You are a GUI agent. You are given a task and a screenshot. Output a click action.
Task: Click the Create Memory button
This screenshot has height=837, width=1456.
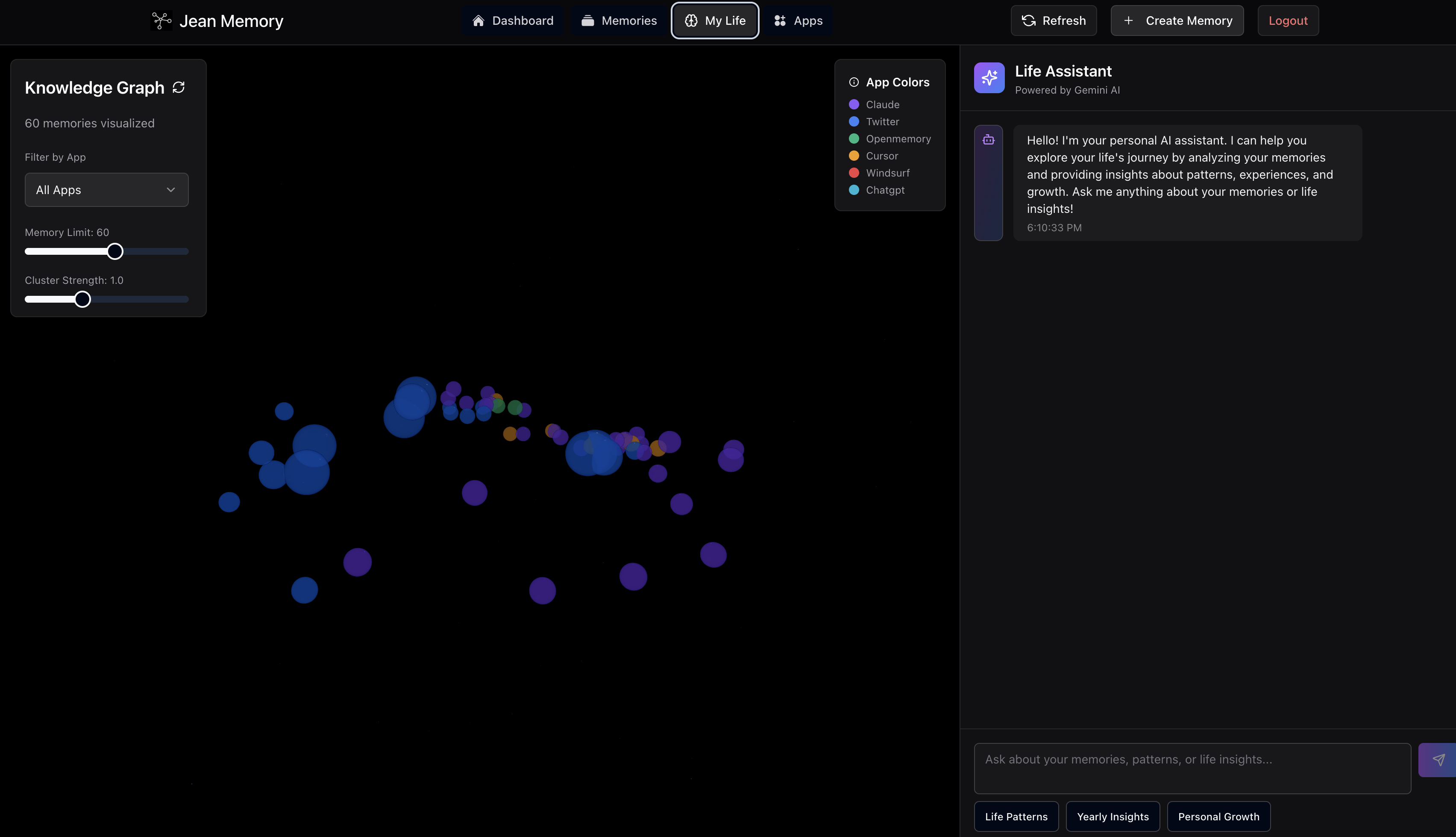tap(1177, 21)
